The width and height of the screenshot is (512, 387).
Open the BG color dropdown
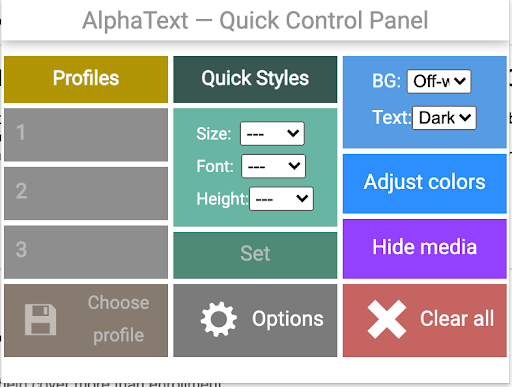pos(439,81)
